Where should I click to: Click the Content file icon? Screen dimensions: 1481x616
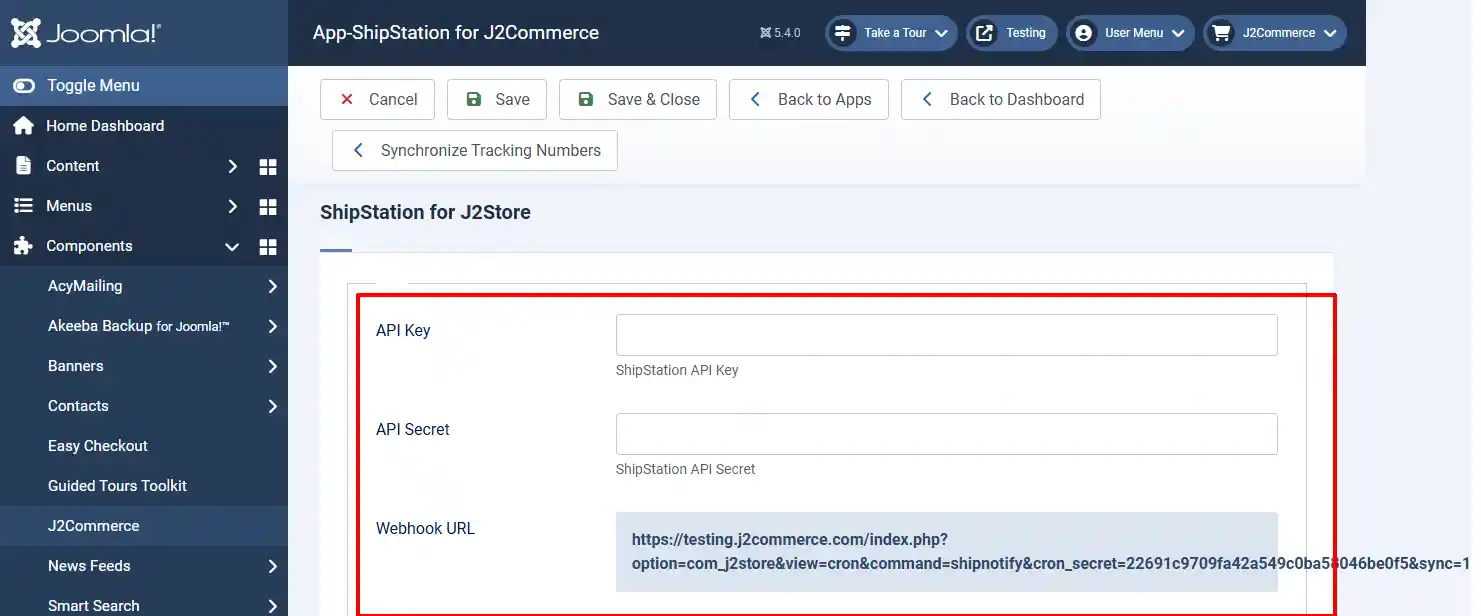[x=23, y=166]
